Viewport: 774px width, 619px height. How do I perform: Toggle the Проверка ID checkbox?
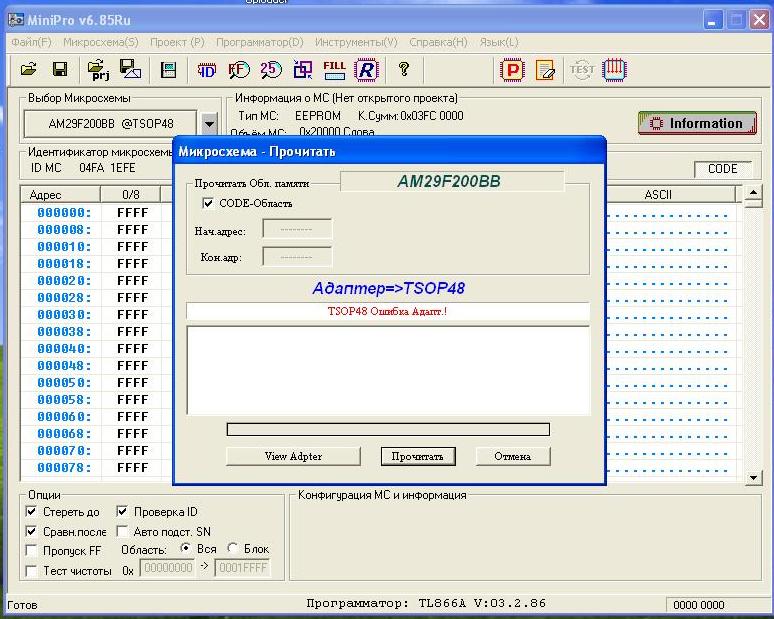point(122,511)
